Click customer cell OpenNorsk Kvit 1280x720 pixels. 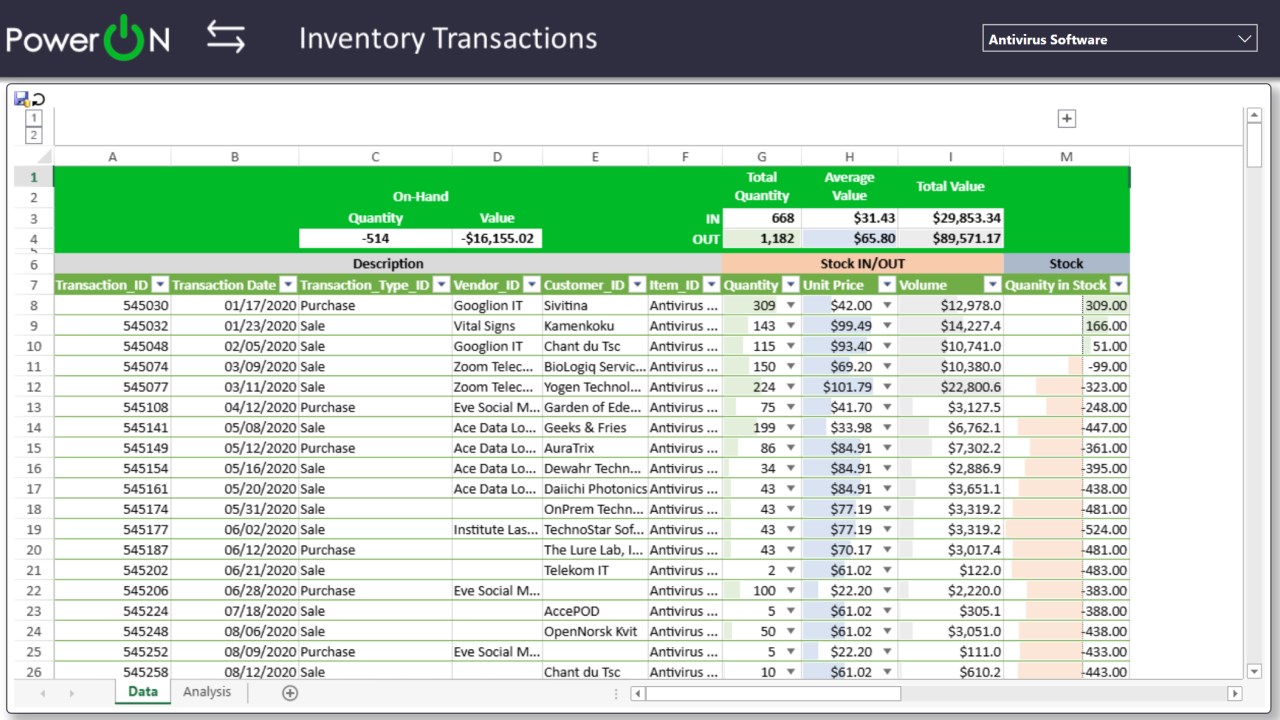[x=595, y=631]
